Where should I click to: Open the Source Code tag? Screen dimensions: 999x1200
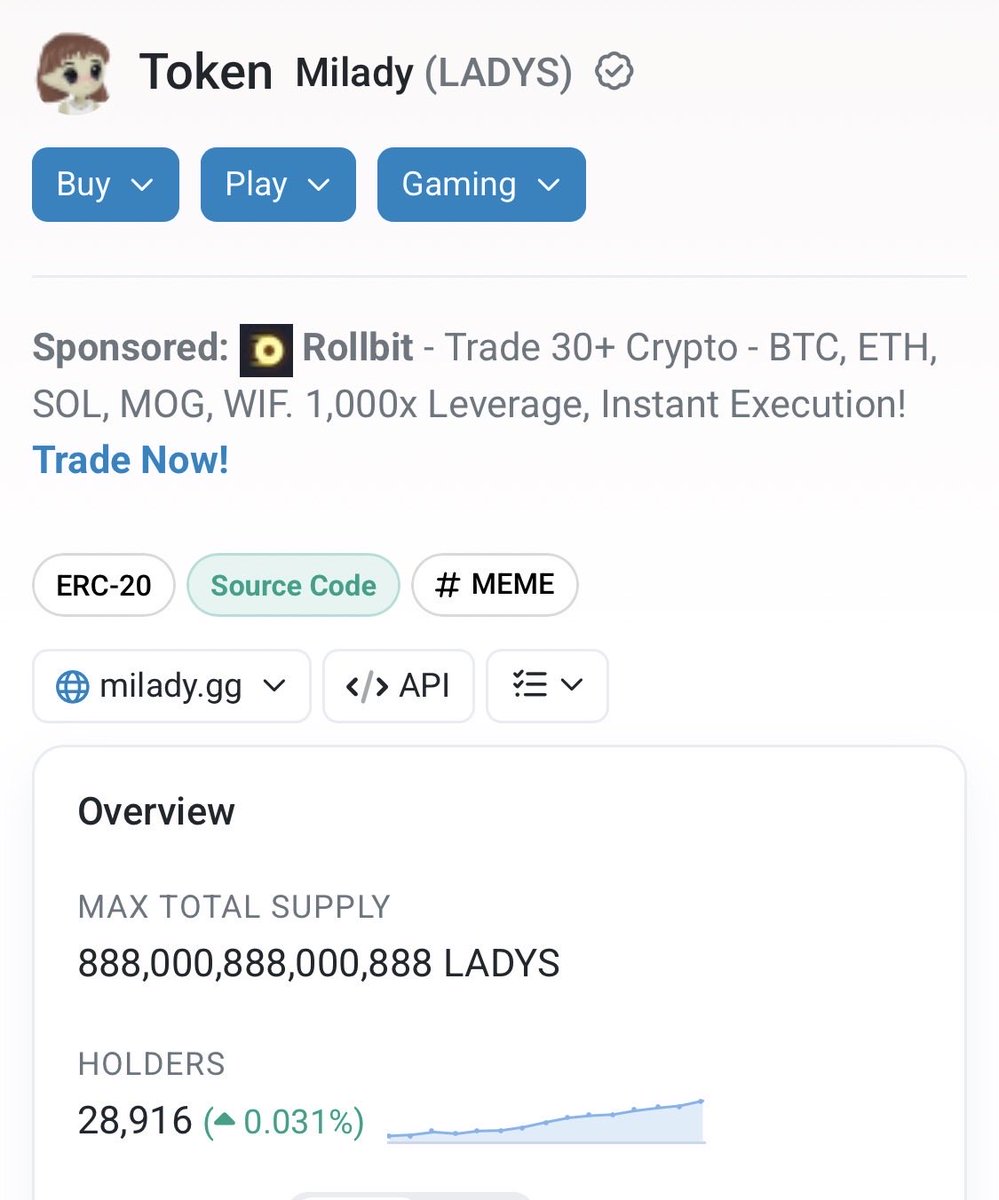pos(293,586)
